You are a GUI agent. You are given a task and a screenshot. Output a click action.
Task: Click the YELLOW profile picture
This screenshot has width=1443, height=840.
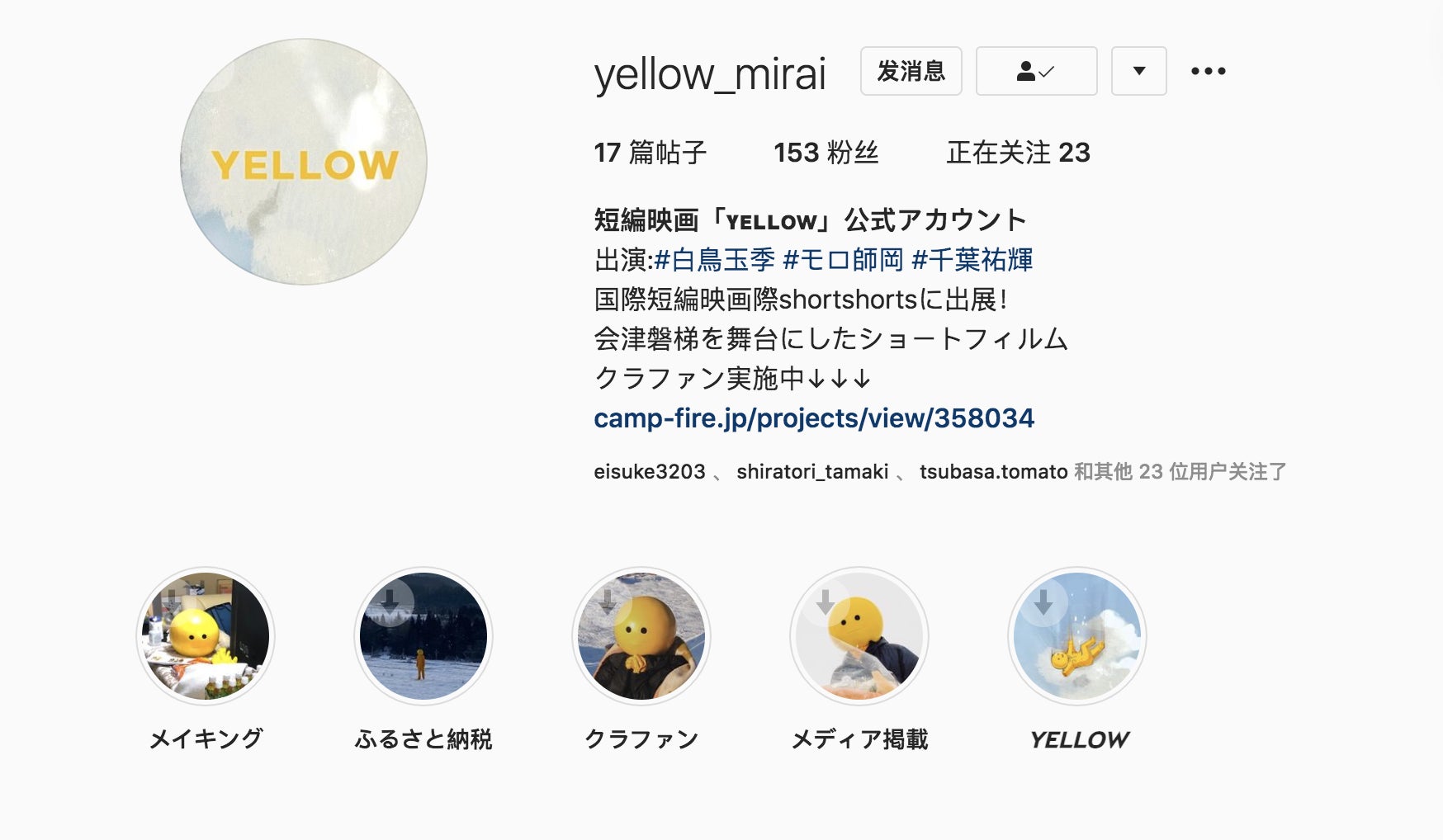tap(304, 162)
